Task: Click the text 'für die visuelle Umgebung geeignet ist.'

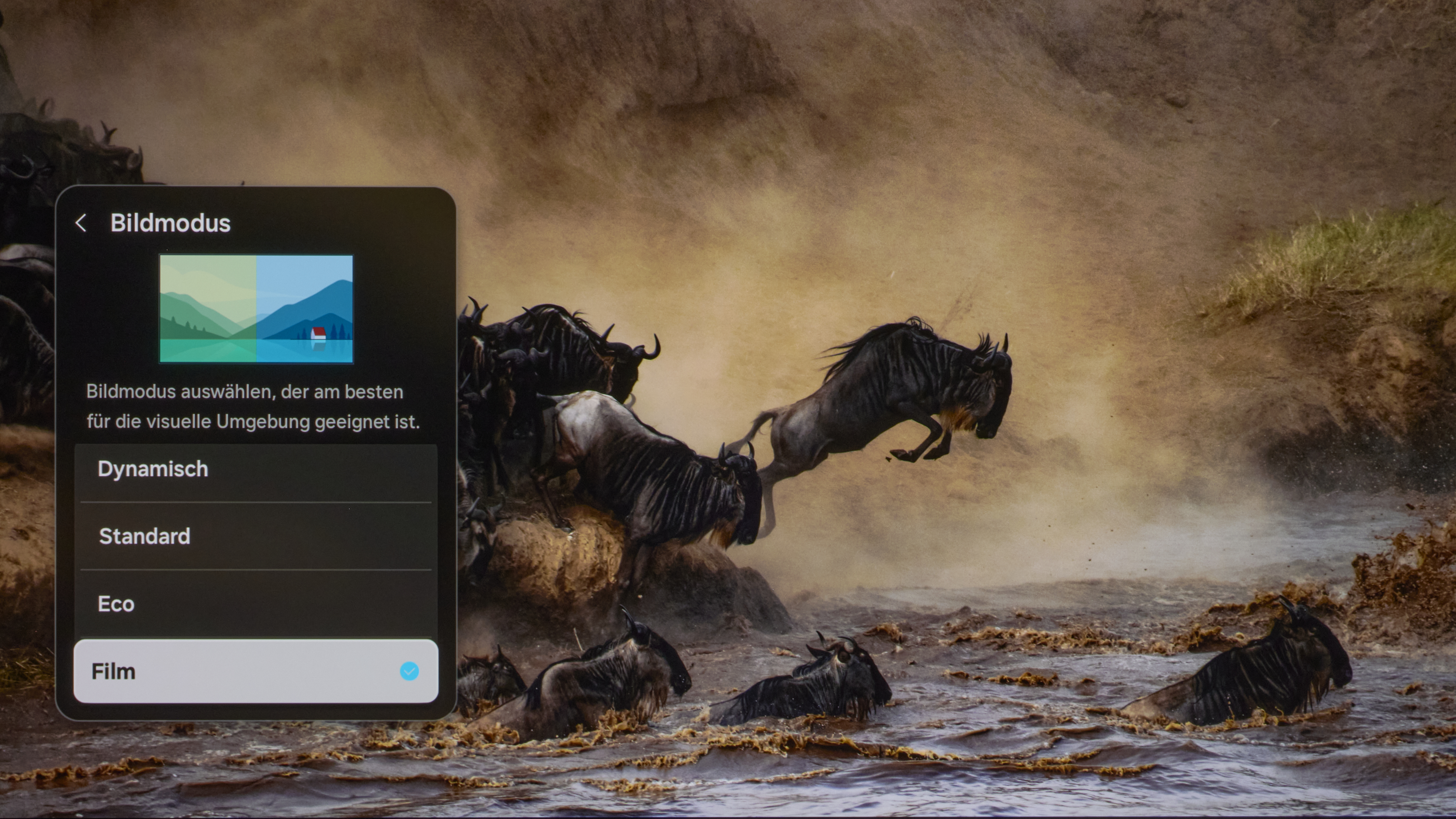Action: click(x=253, y=422)
